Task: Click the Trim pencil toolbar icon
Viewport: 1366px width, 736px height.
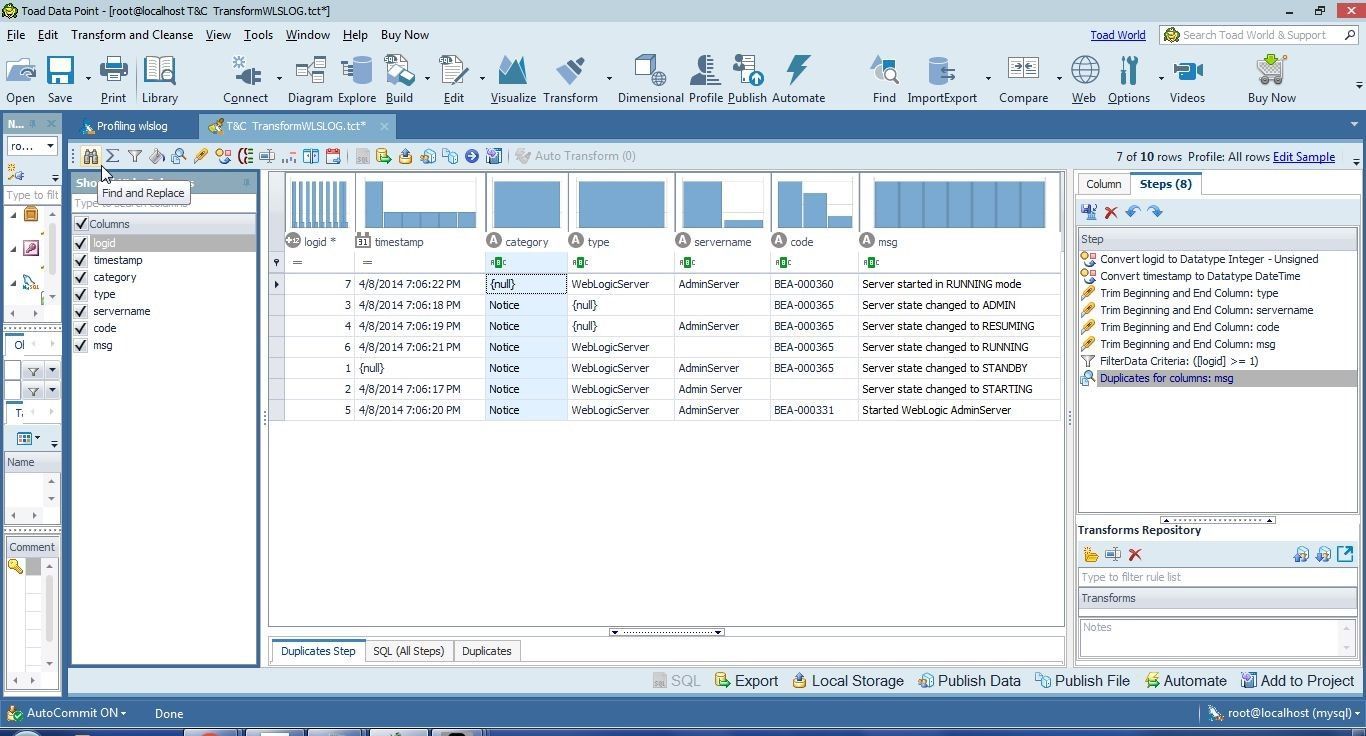Action: click(201, 156)
